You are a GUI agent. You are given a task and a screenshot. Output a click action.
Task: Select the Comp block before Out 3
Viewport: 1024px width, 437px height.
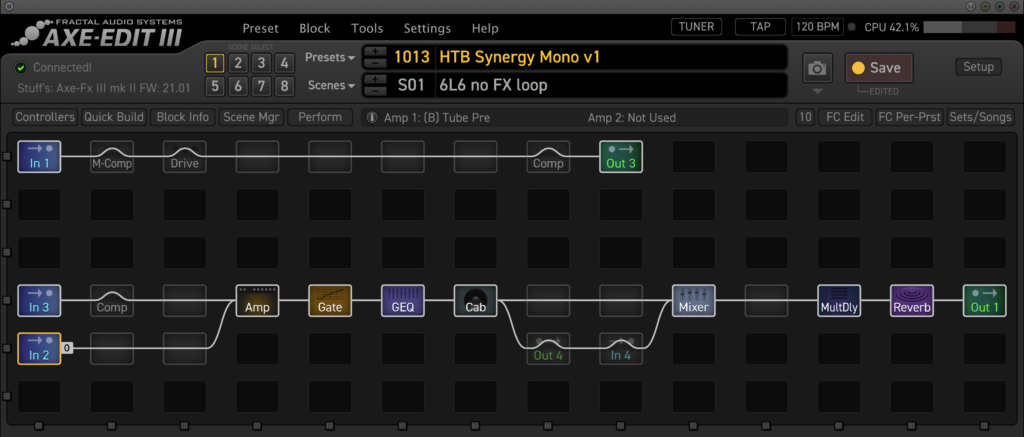[549, 157]
